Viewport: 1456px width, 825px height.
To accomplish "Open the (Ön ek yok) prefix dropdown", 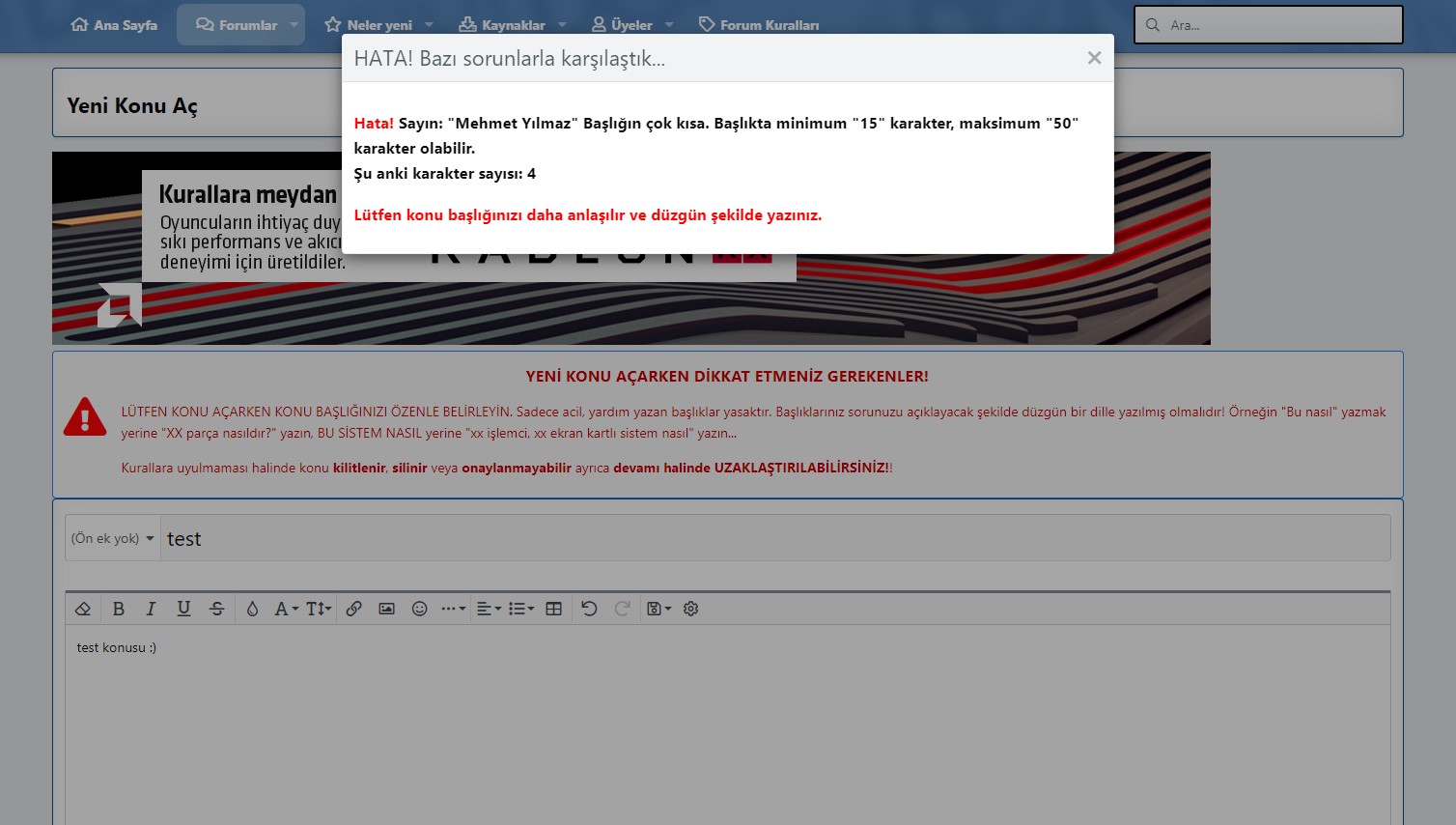I will (x=113, y=538).
